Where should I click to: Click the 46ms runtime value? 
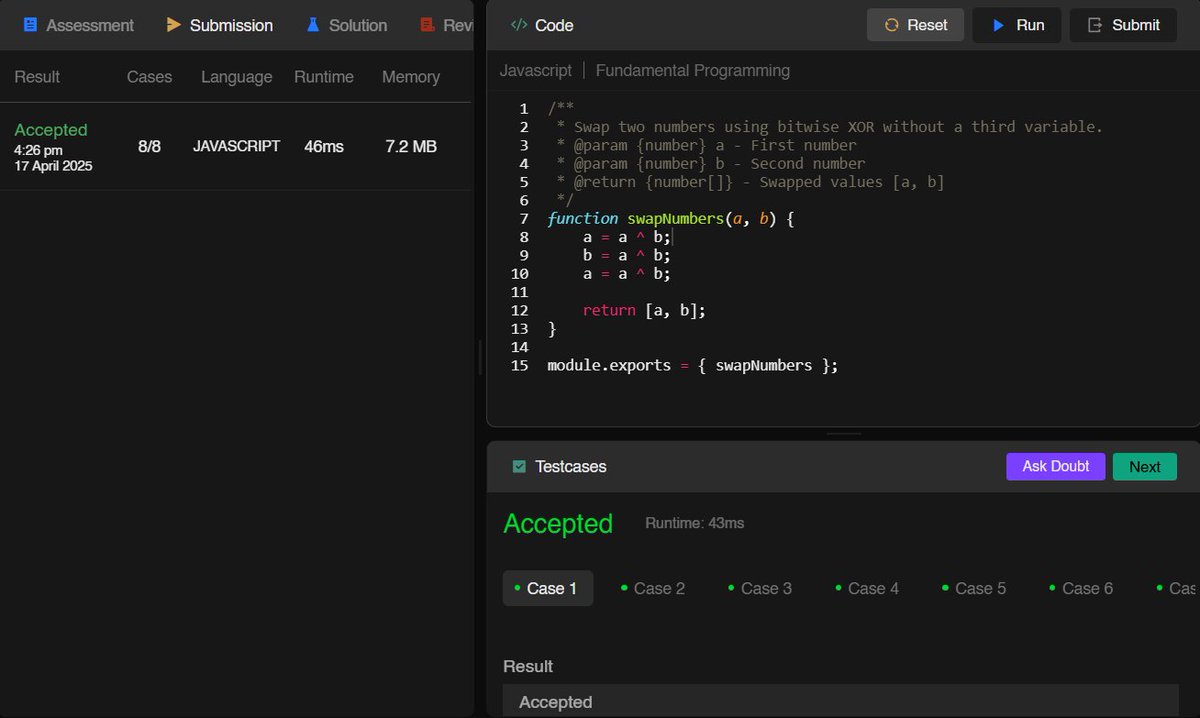324,146
